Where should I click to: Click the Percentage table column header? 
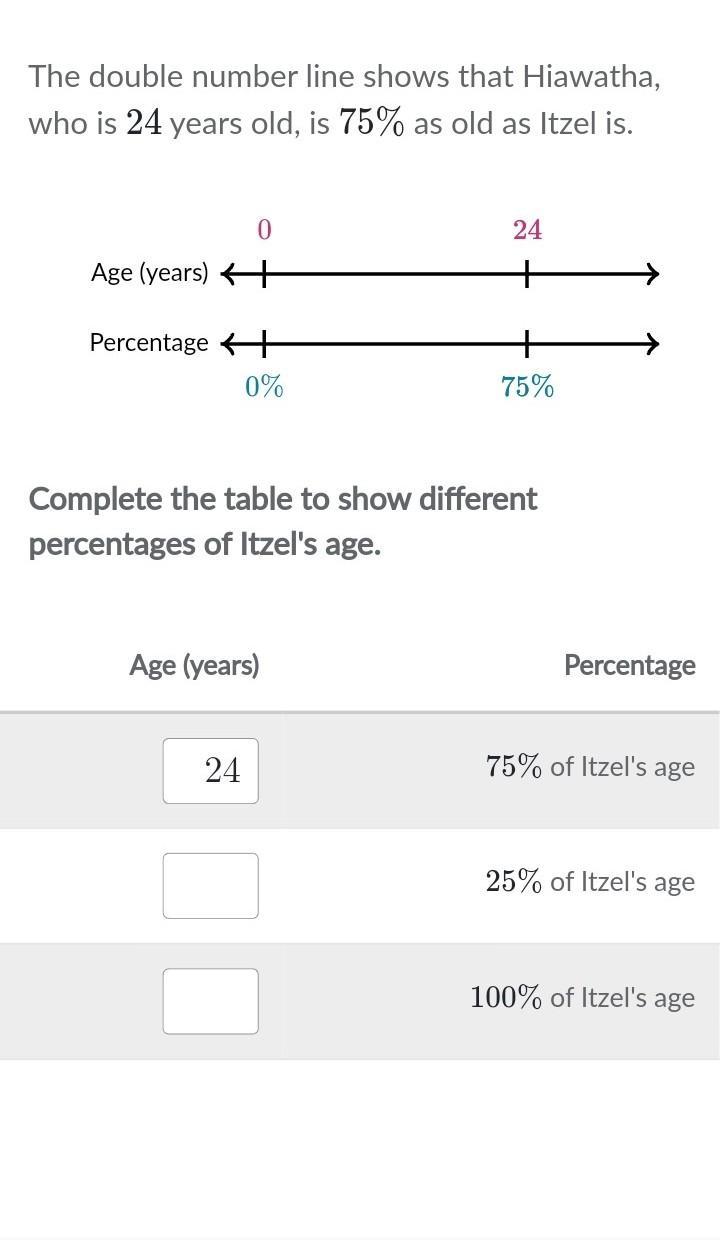[x=630, y=665]
